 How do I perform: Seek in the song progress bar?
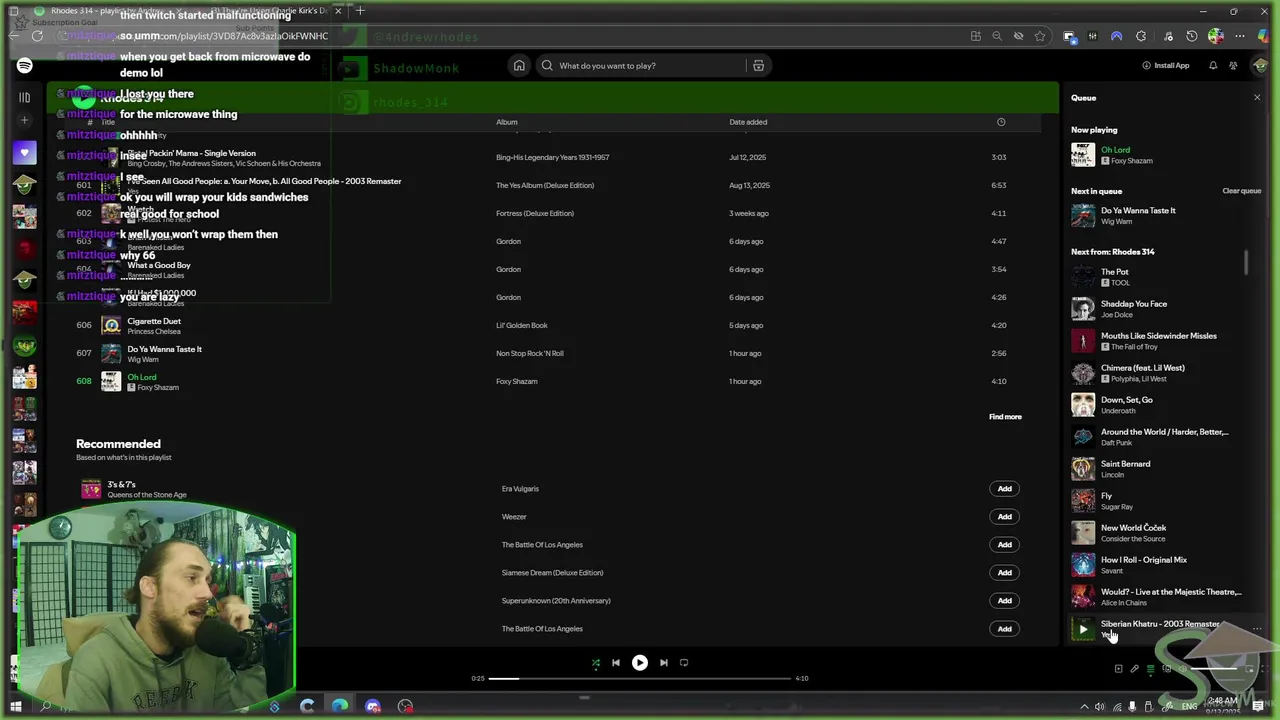[639, 678]
